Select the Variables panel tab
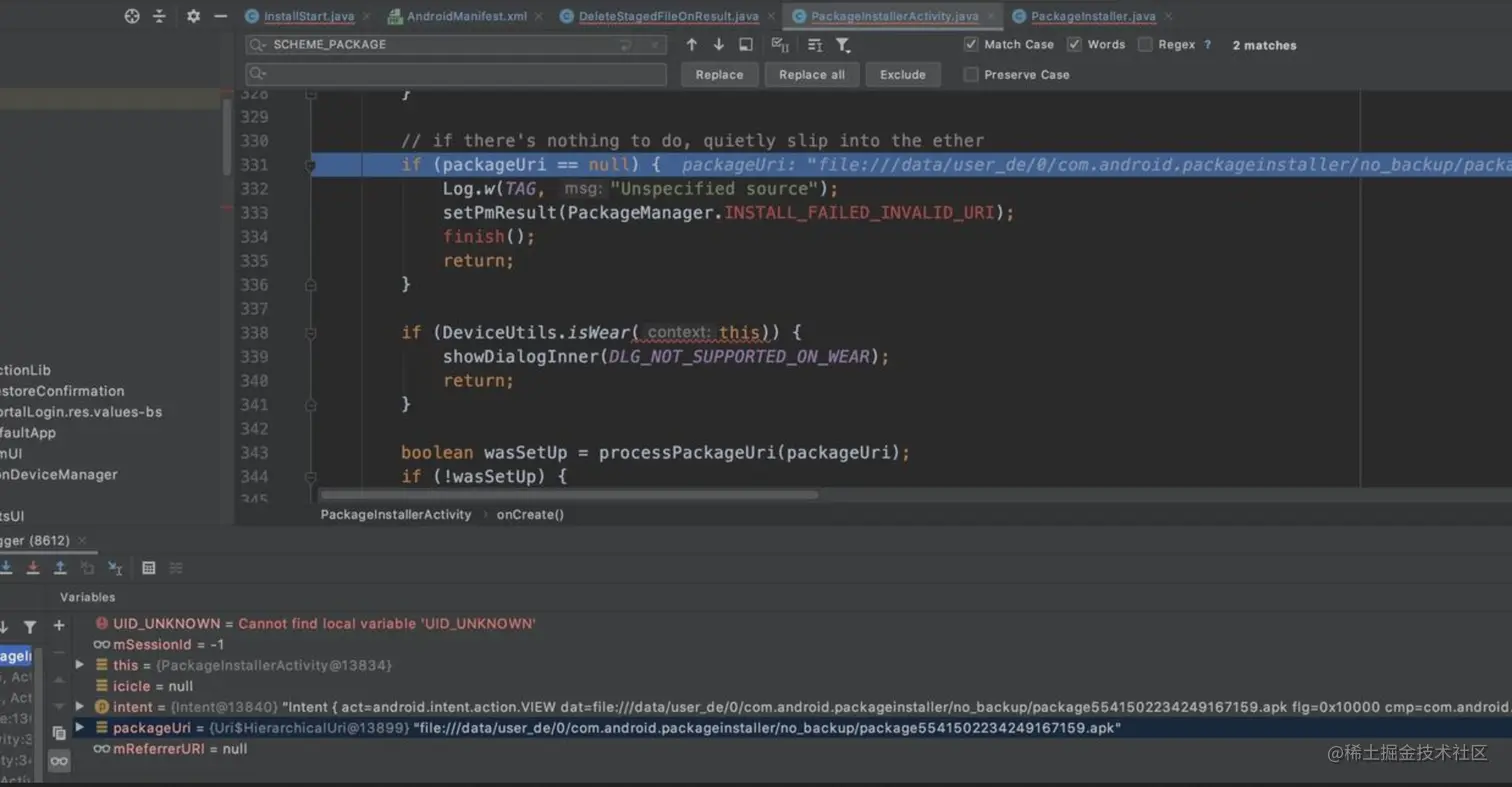1512x787 pixels. (x=87, y=597)
